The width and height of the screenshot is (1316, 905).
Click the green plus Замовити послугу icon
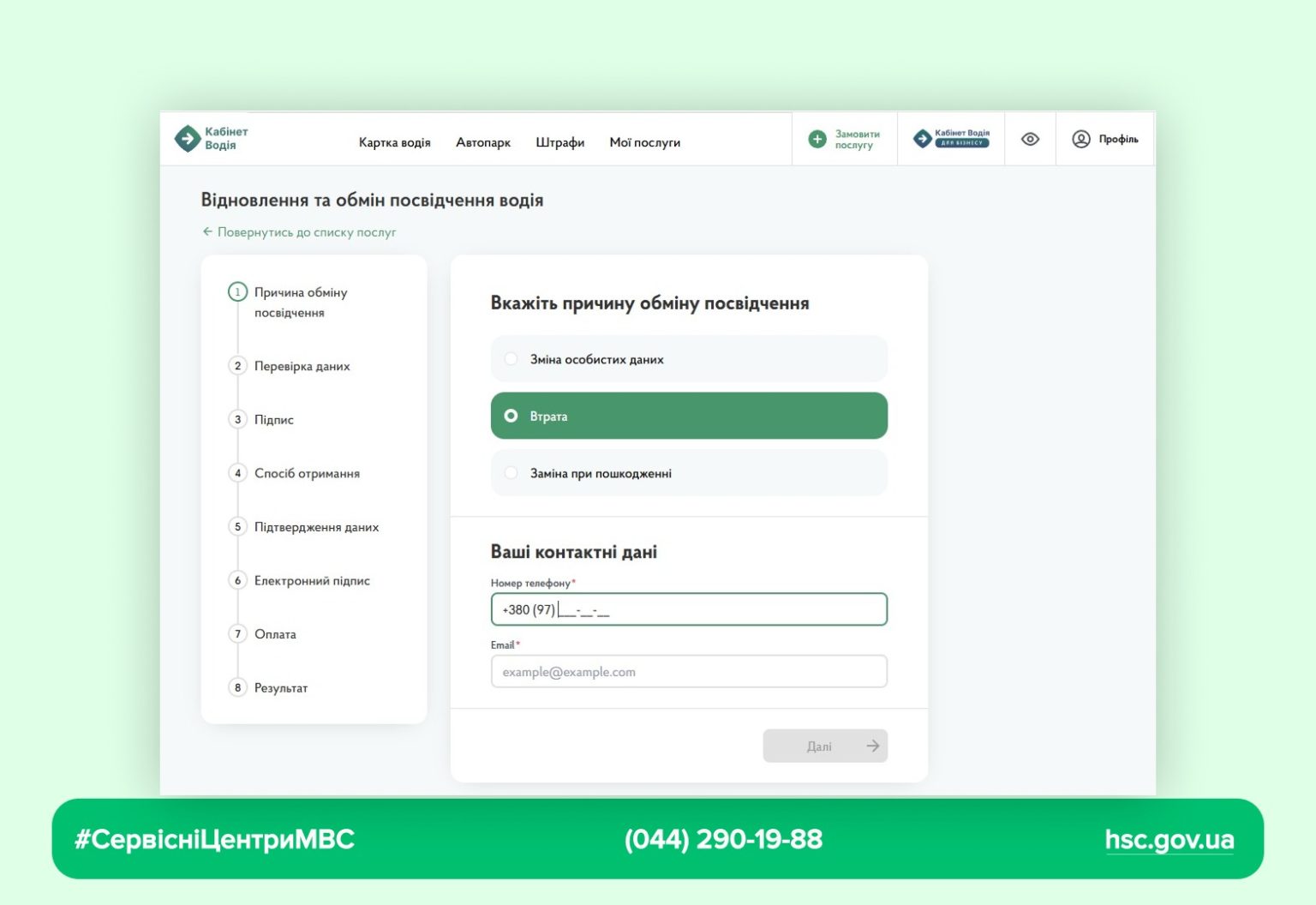tap(817, 139)
